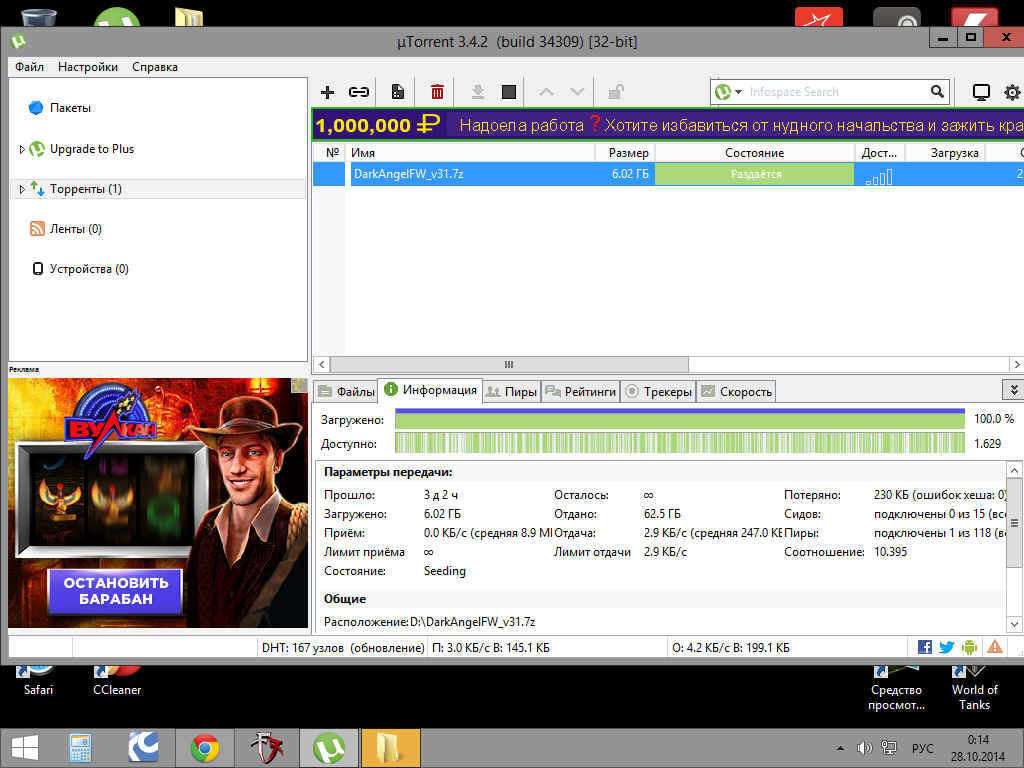Click the search magnifier icon

(937, 92)
